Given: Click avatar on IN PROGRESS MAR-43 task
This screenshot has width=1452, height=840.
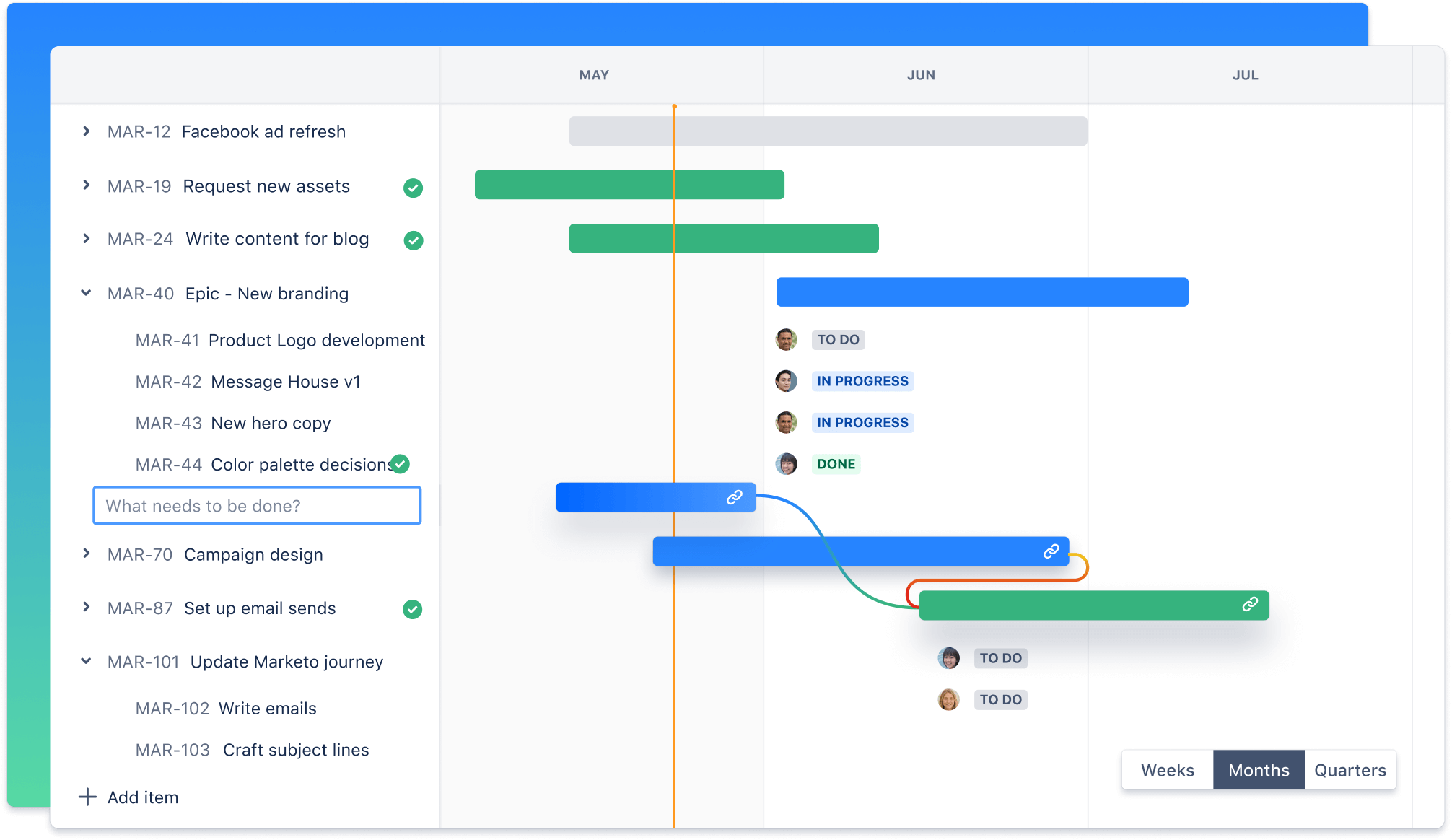Looking at the screenshot, I should pos(788,421).
